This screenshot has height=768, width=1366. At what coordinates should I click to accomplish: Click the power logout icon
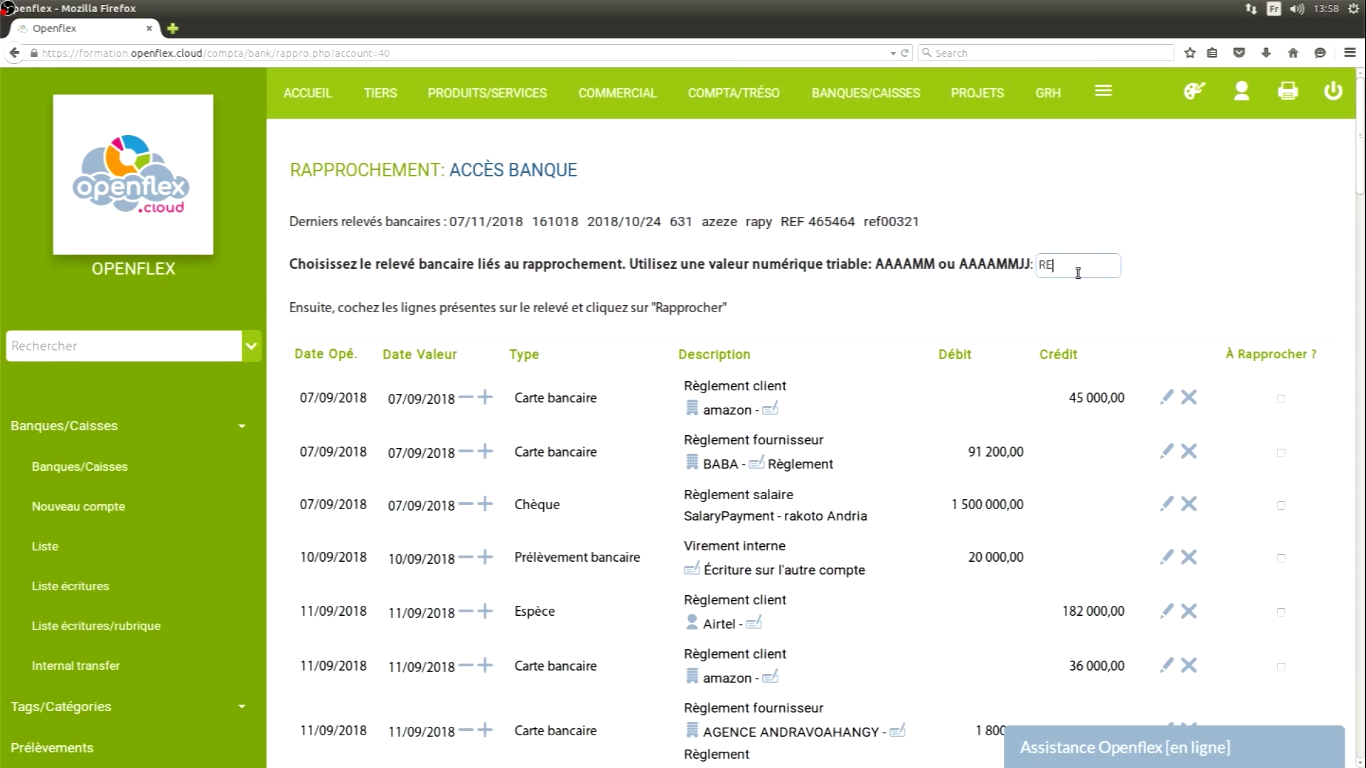coord(1333,91)
